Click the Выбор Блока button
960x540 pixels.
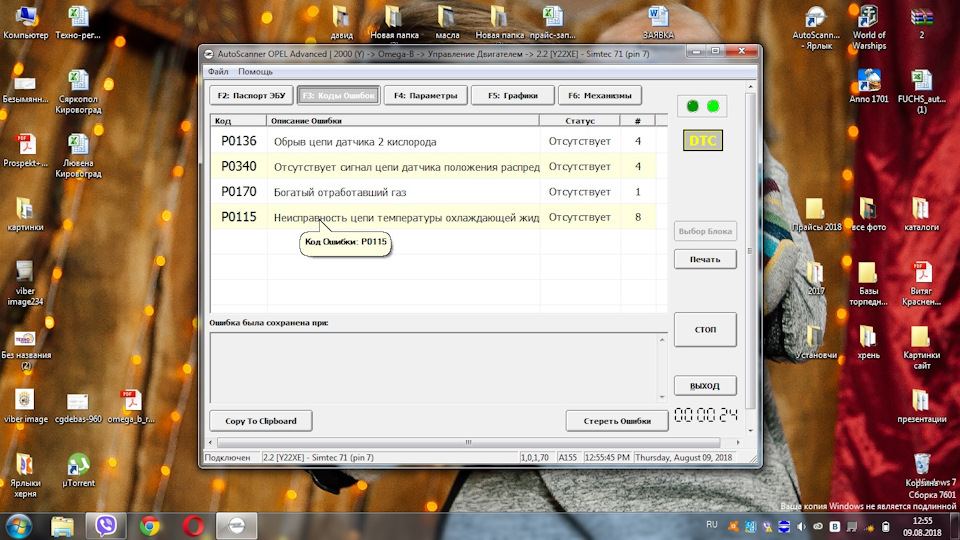705,231
